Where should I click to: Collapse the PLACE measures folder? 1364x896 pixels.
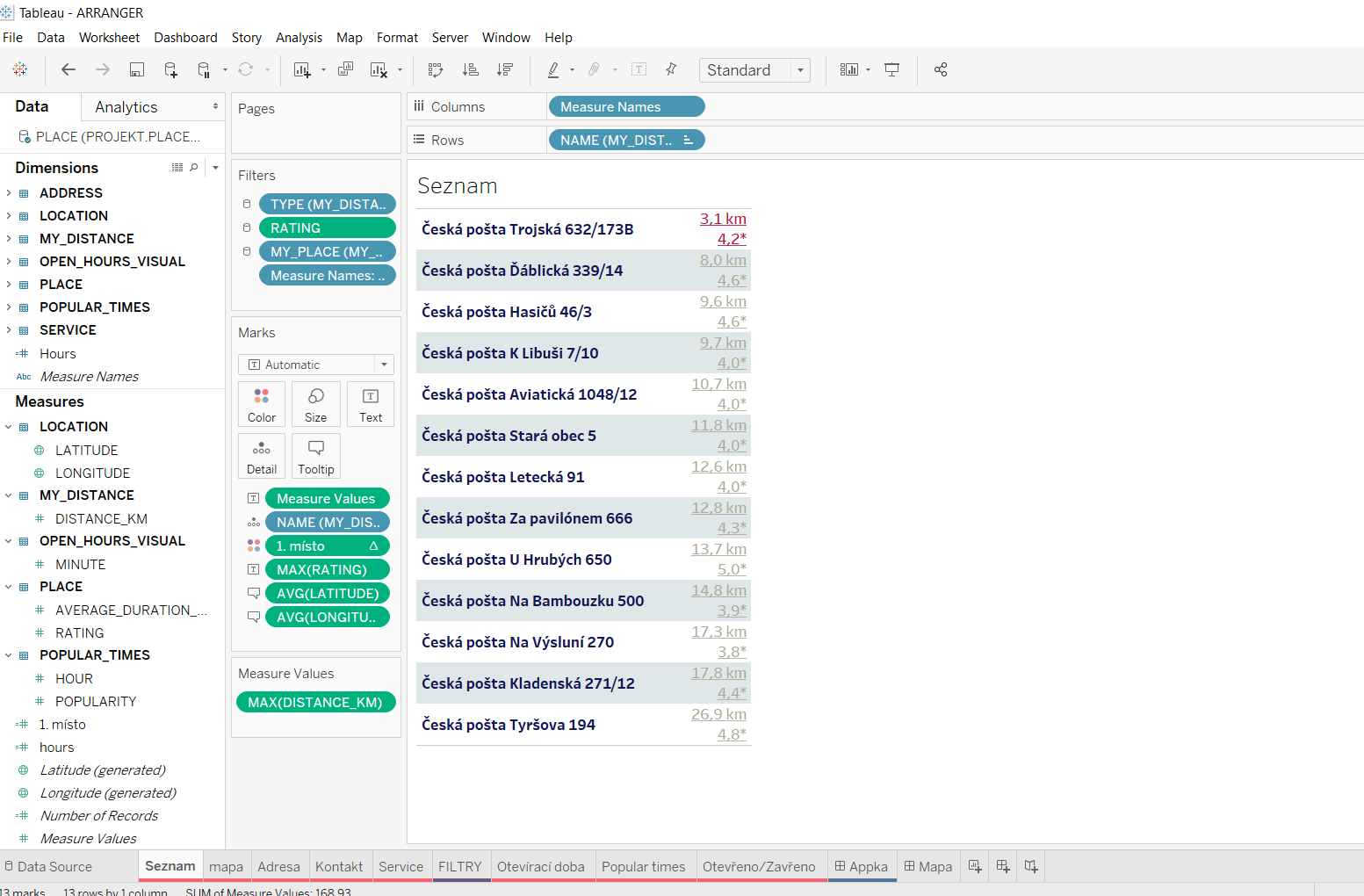[9, 586]
